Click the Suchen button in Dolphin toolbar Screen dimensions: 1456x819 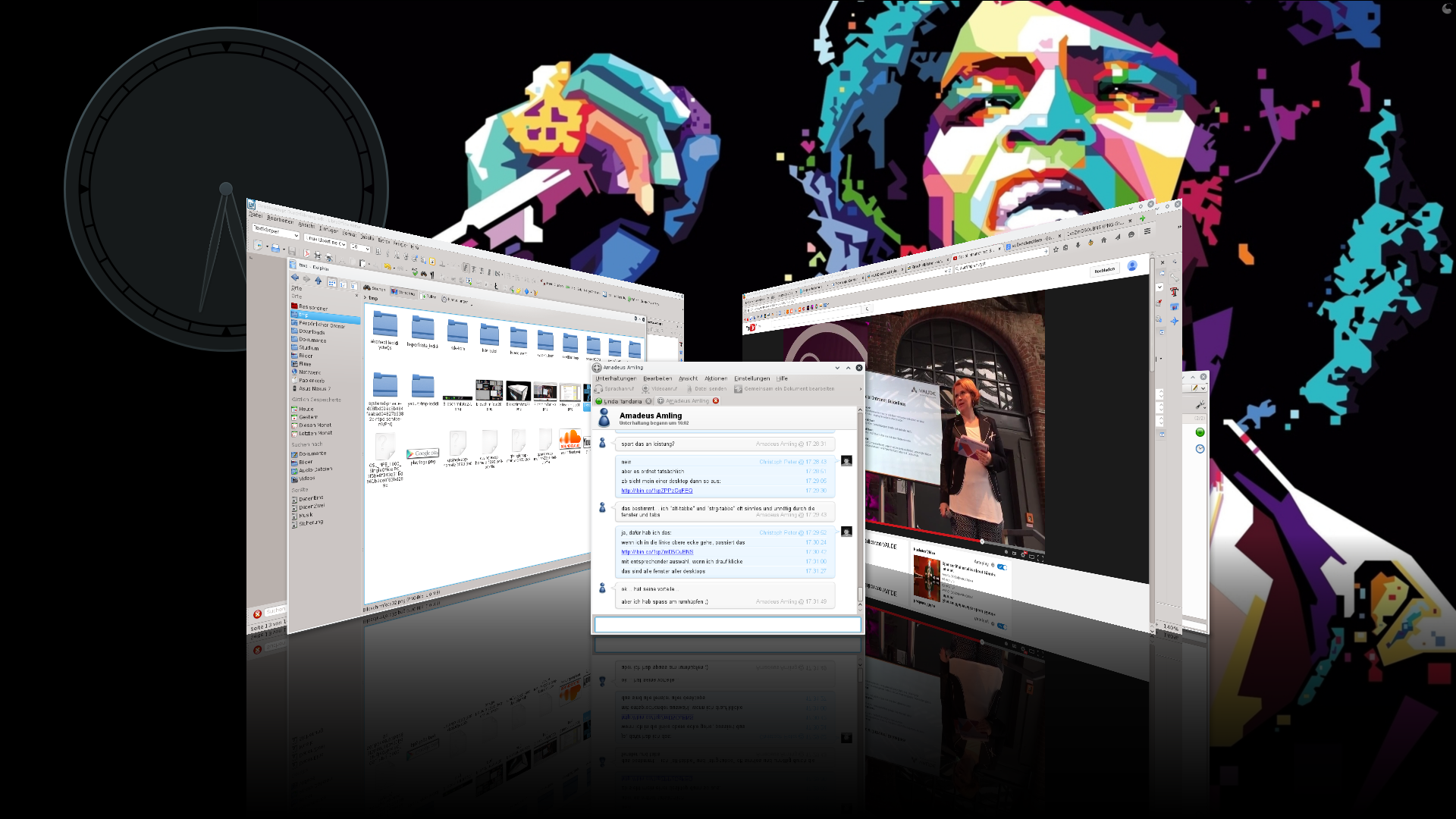coord(375,288)
